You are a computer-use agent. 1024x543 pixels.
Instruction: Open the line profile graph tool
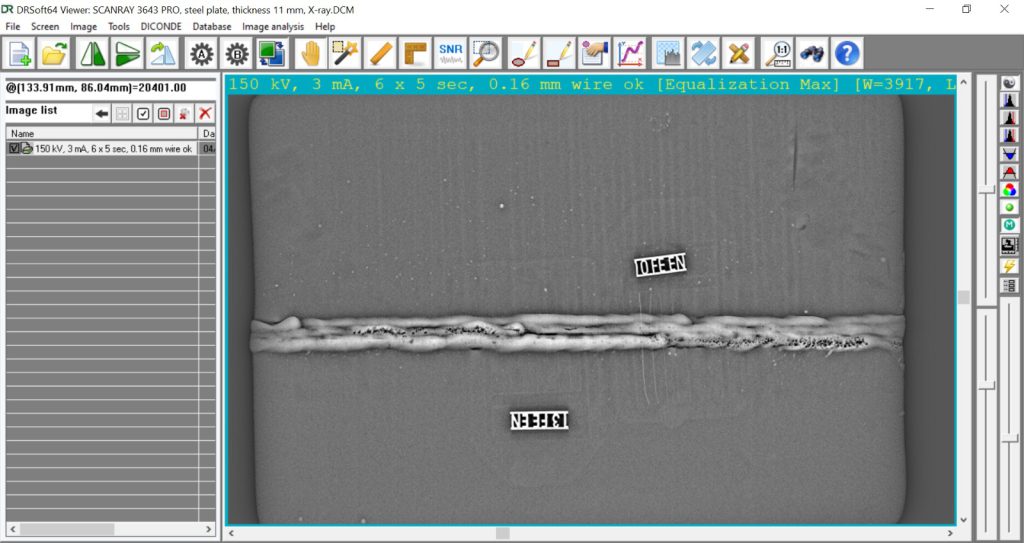(630, 54)
